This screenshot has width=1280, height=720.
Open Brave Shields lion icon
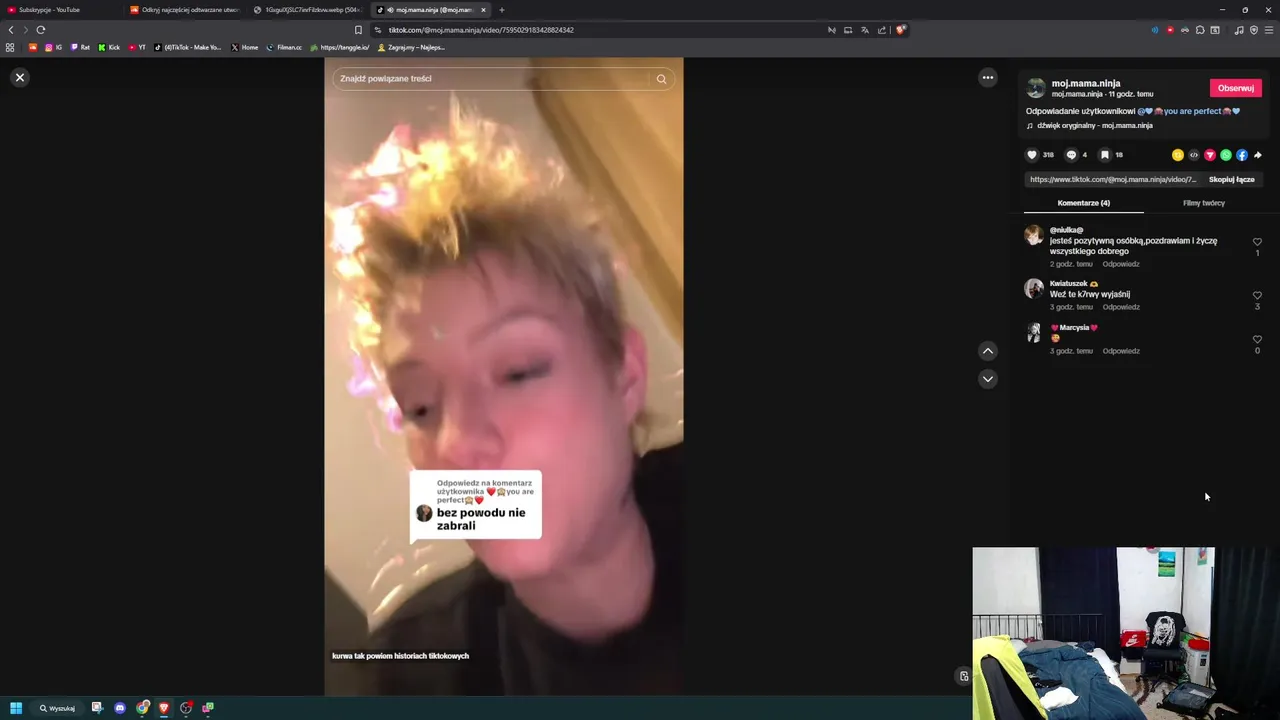click(900, 30)
